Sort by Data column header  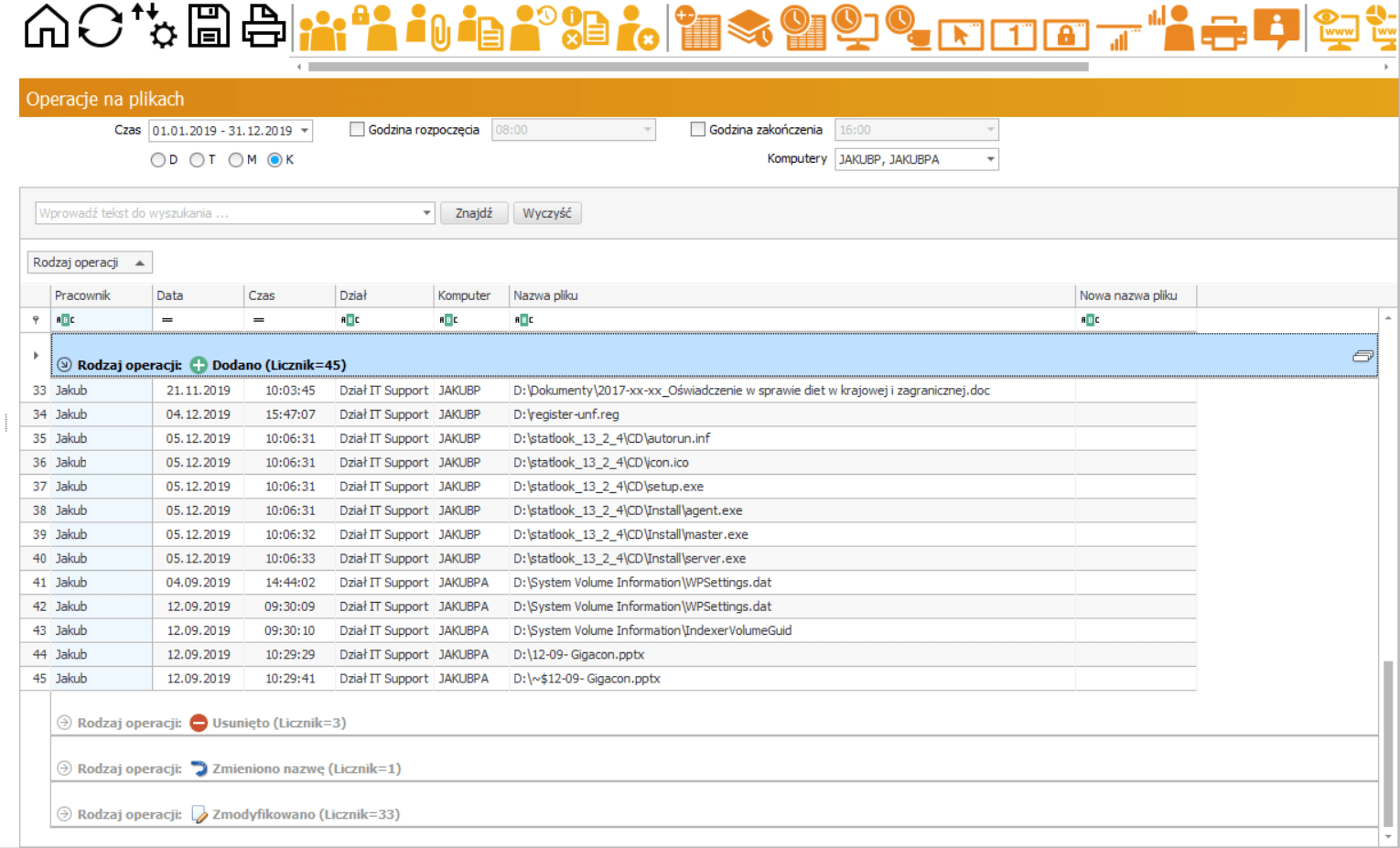199,295
